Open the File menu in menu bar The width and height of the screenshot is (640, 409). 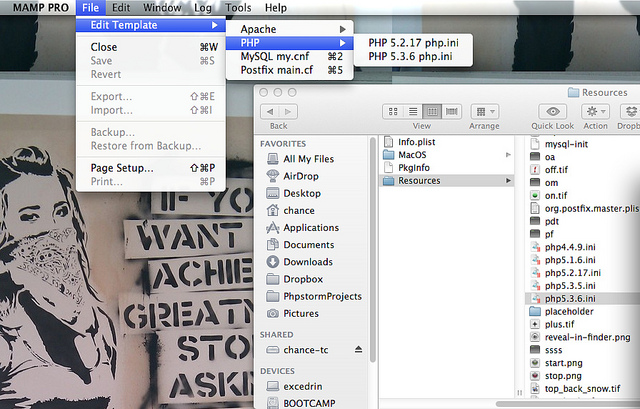point(90,8)
